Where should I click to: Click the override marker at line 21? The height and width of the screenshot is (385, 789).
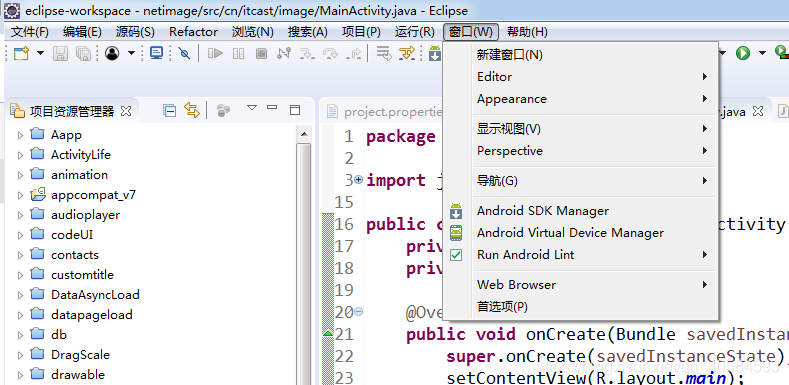[328, 333]
